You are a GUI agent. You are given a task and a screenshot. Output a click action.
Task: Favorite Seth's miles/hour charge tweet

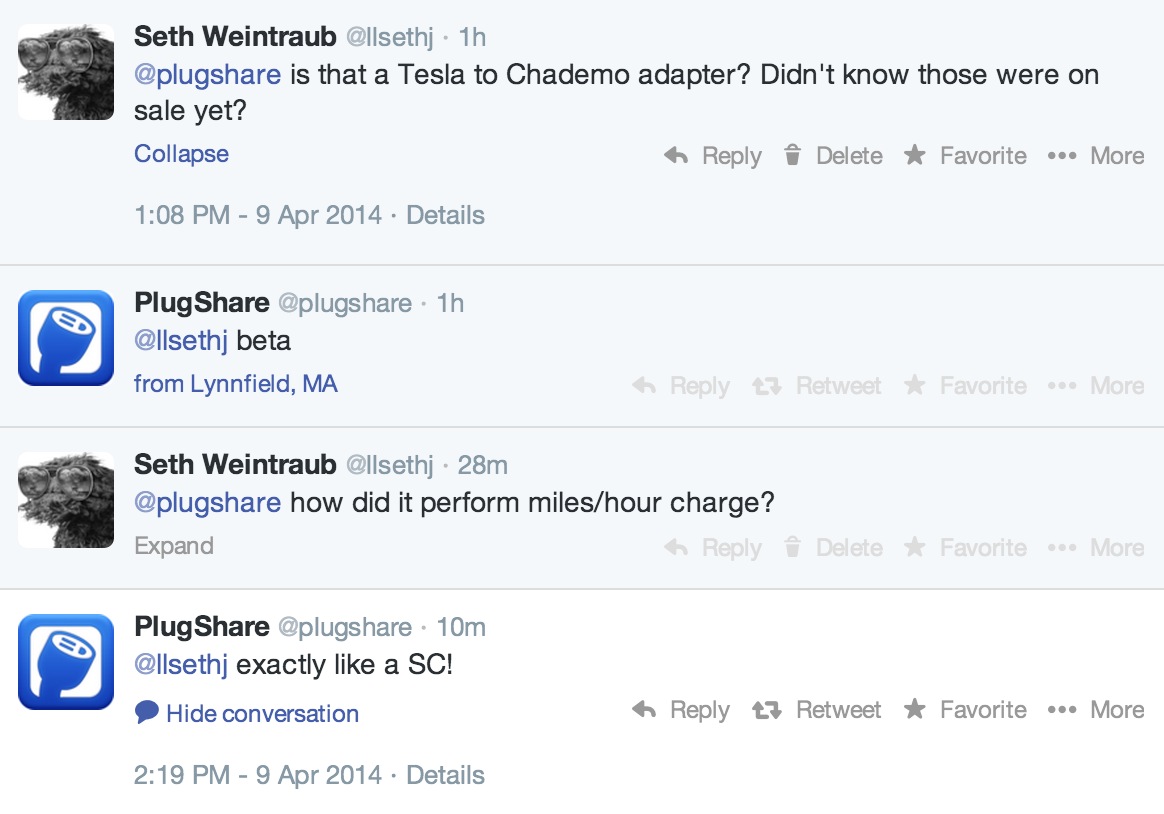[x=965, y=548]
